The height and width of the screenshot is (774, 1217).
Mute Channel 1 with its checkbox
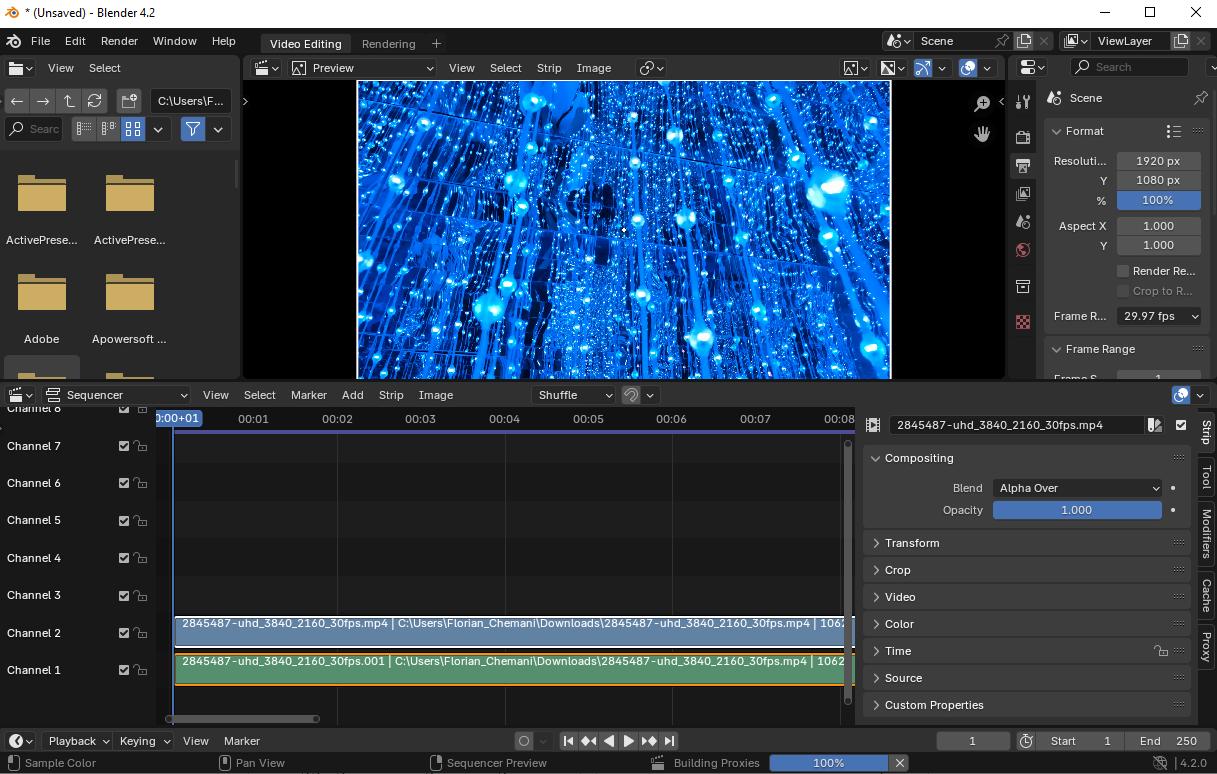(x=124, y=670)
